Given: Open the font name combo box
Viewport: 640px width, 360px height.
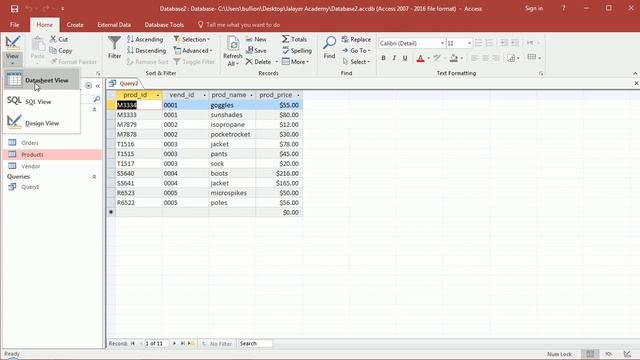Looking at the screenshot, I should 411,43.
